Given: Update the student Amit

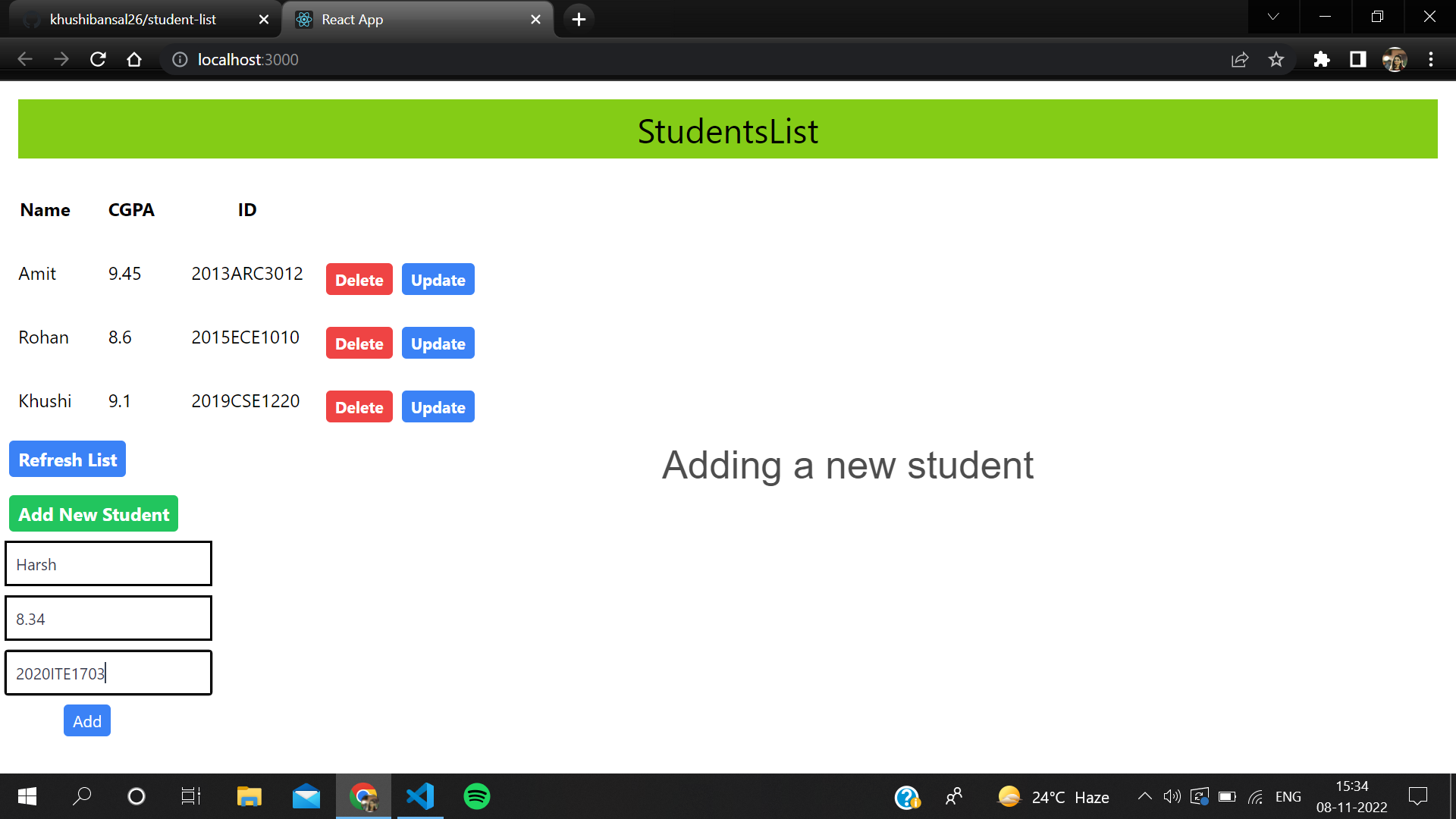Looking at the screenshot, I should coord(438,279).
